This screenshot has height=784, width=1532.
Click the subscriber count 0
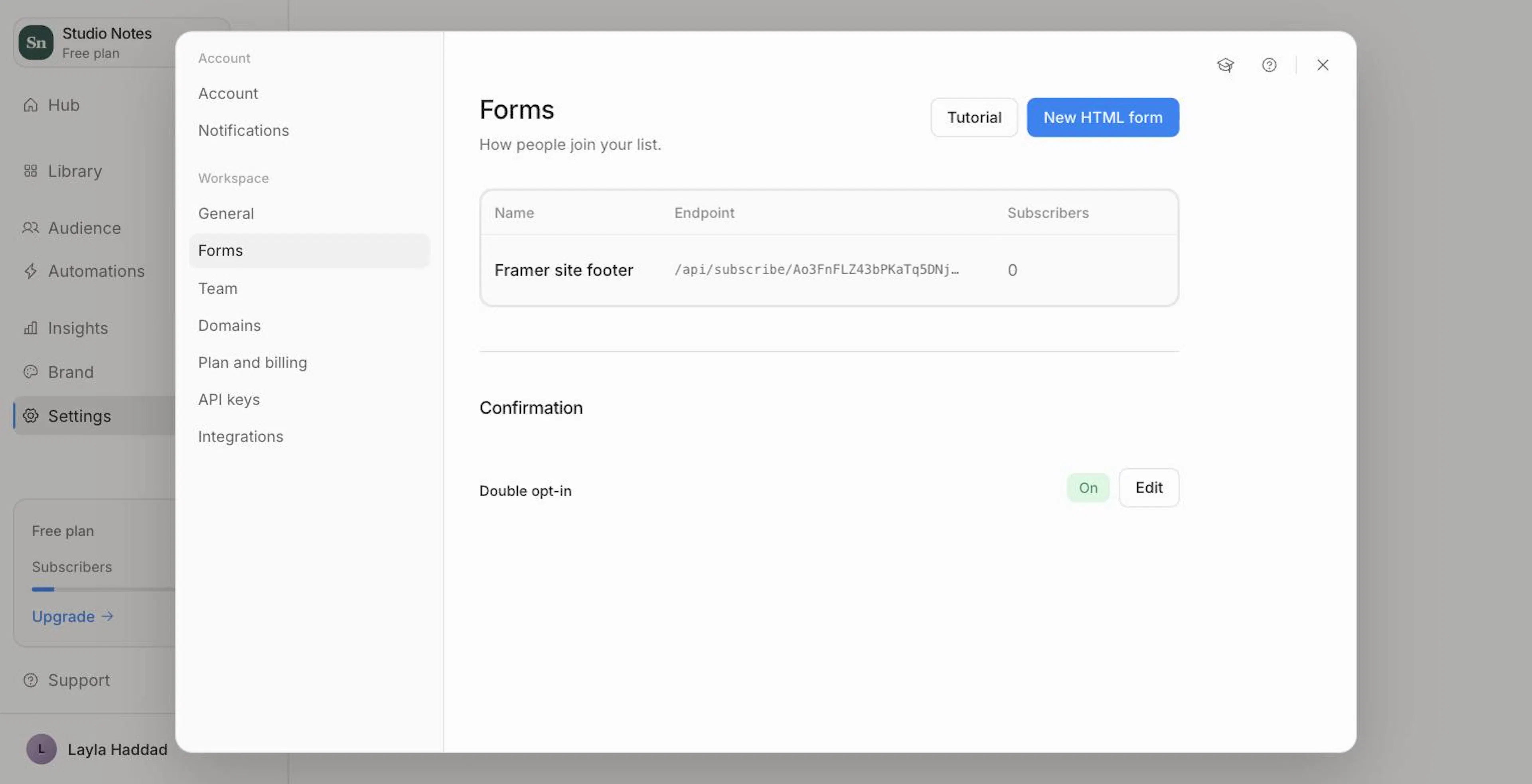pos(1012,270)
